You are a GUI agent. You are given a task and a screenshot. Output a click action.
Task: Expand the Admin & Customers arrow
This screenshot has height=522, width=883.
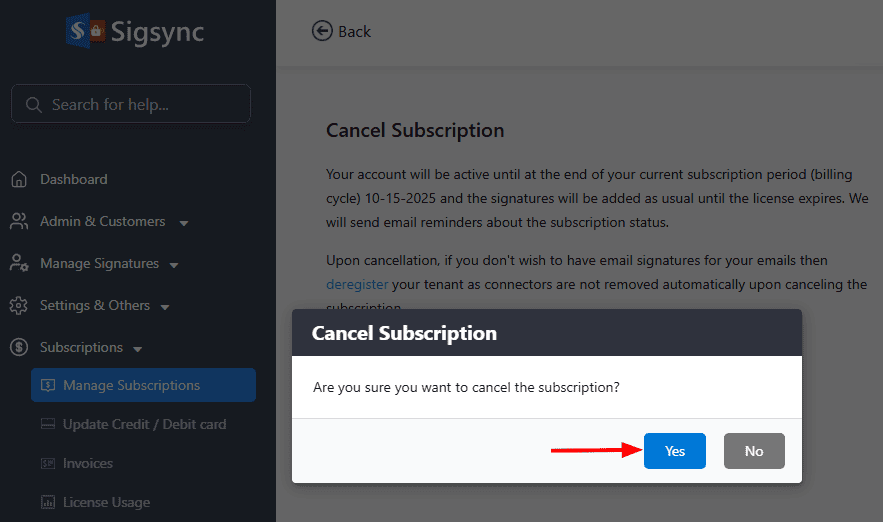click(183, 223)
